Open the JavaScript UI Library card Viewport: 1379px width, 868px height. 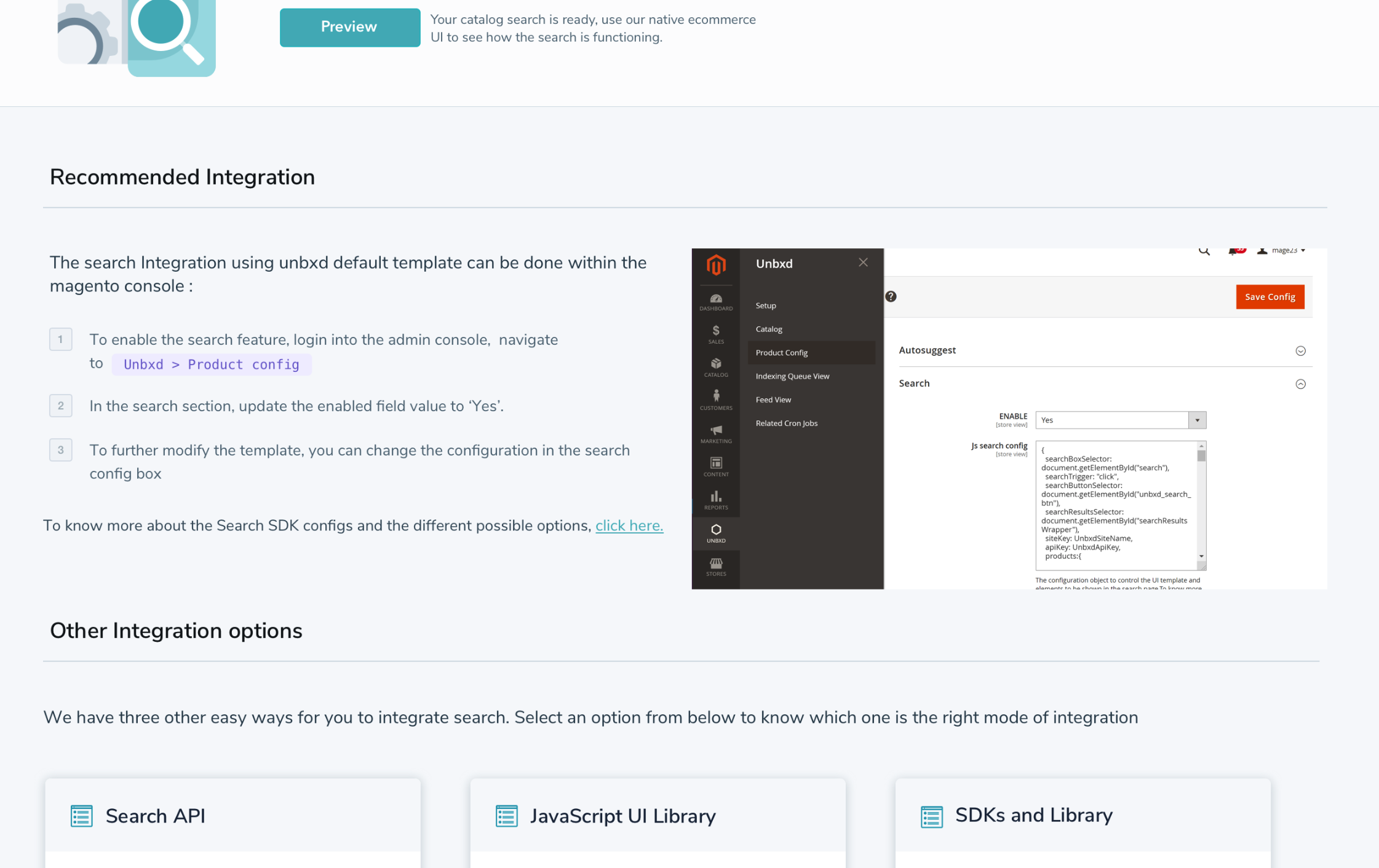[x=658, y=823]
